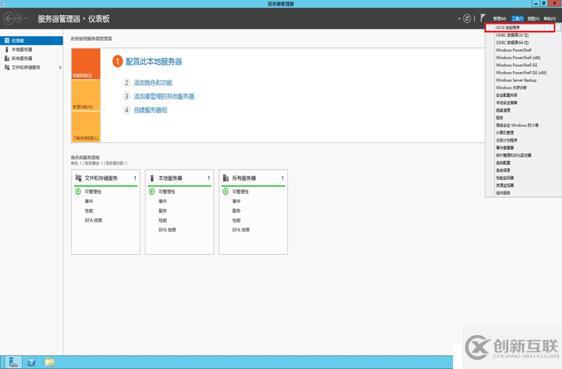Select iSCSI 发起程序 from Tools menu

(x=520, y=28)
